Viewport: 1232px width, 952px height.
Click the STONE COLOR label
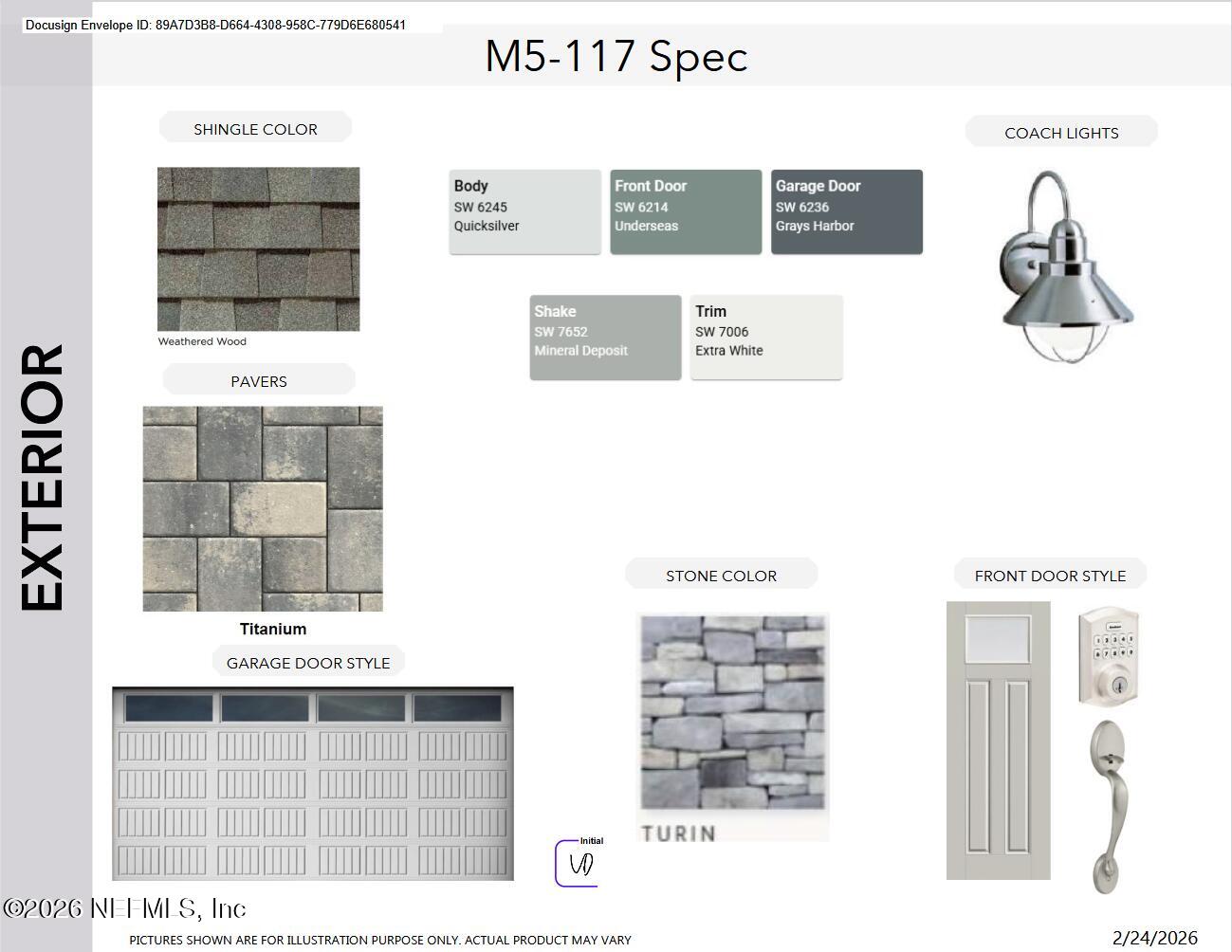[x=721, y=576]
